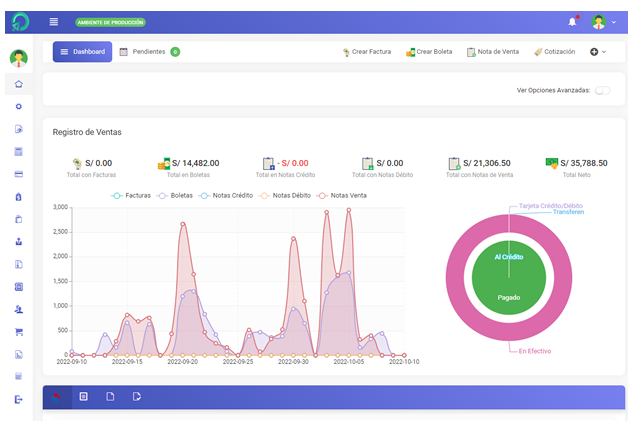Open the notifications bell
The width and height of the screenshot is (633, 421).
click(573, 21)
